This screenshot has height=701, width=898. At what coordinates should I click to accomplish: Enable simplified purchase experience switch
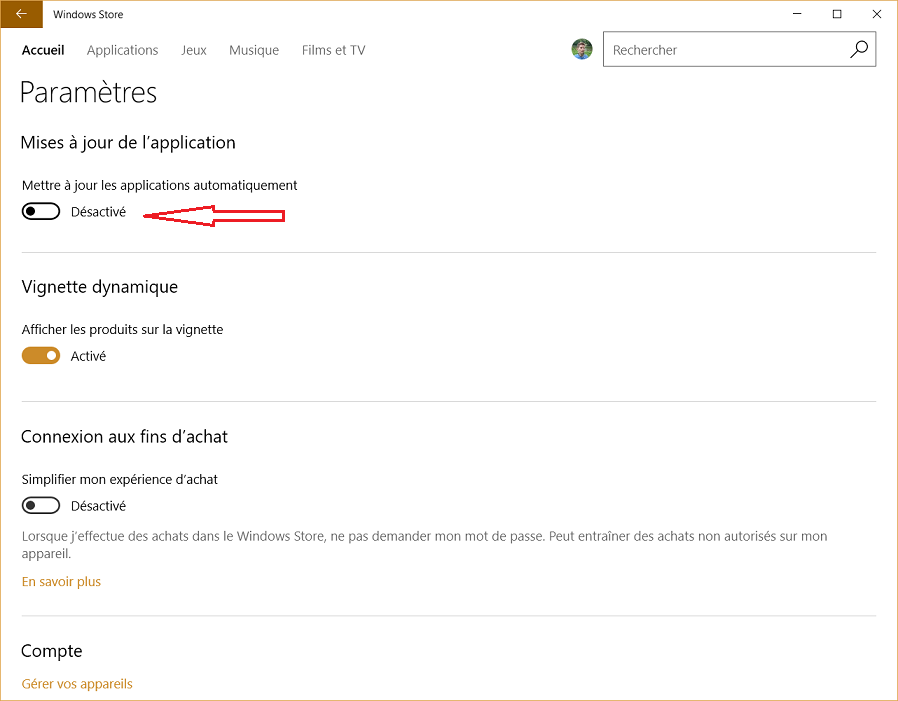tap(41, 506)
